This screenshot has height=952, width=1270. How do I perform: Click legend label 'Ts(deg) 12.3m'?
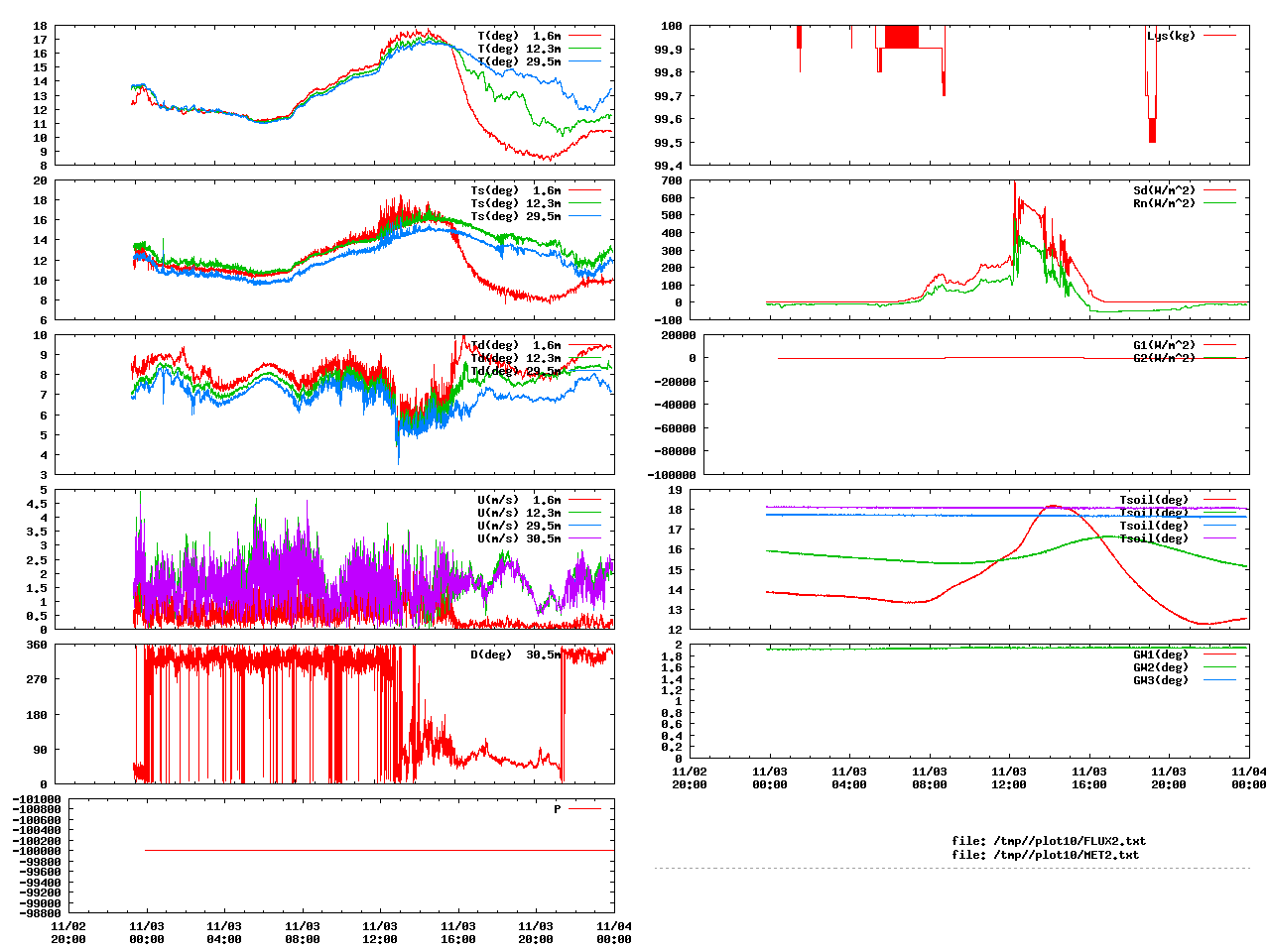(516, 203)
